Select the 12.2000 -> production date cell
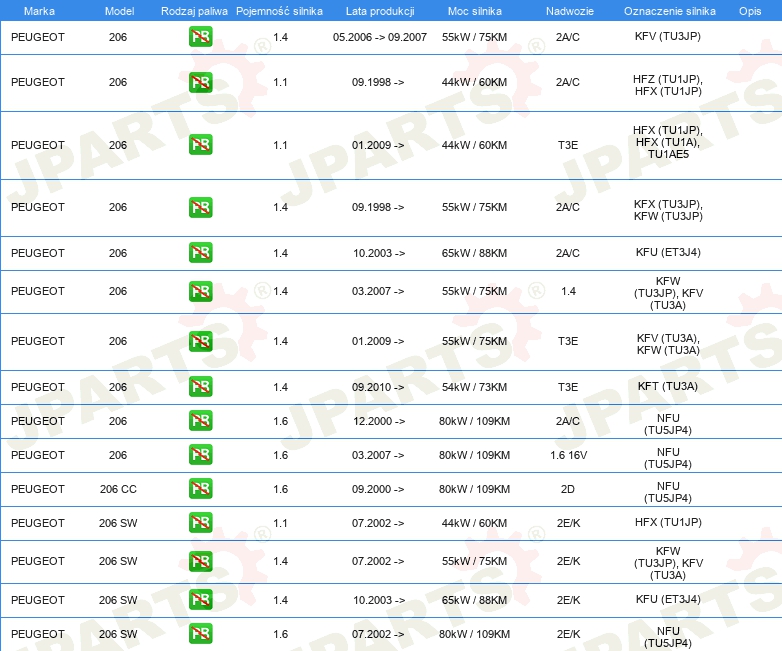Viewport: 782px width, 651px height. click(x=379, y=421)
